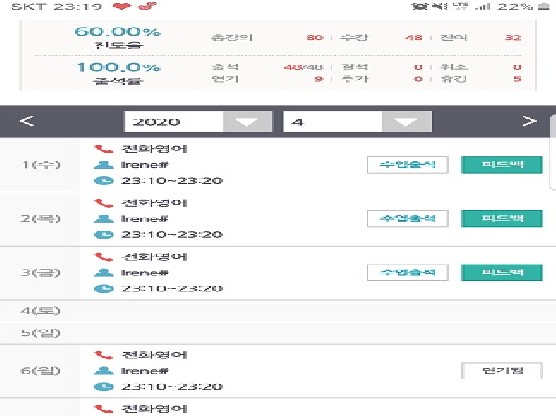
Task: Click the teacher person icon on day 1
Action: tap(104, 165)
